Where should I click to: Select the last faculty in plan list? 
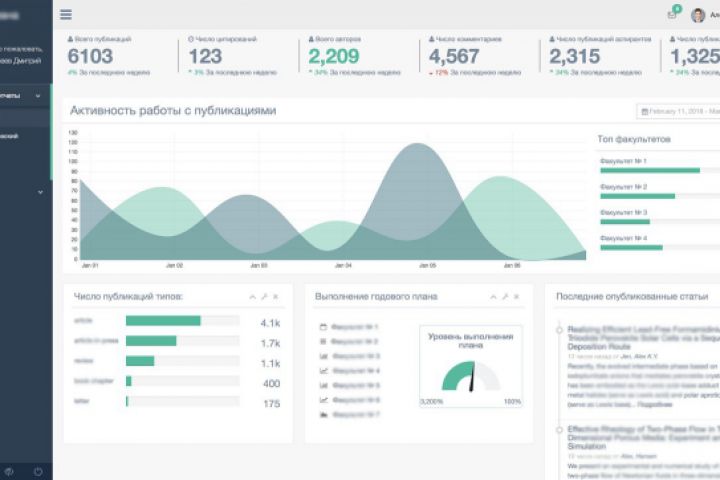[349, 415]
